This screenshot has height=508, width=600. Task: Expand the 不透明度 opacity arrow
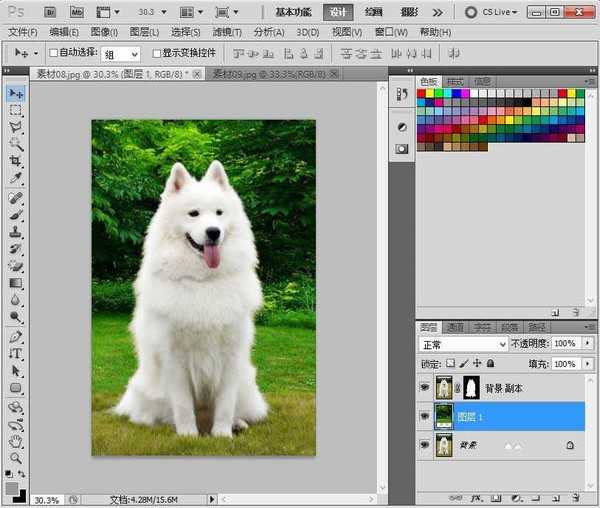587,344
